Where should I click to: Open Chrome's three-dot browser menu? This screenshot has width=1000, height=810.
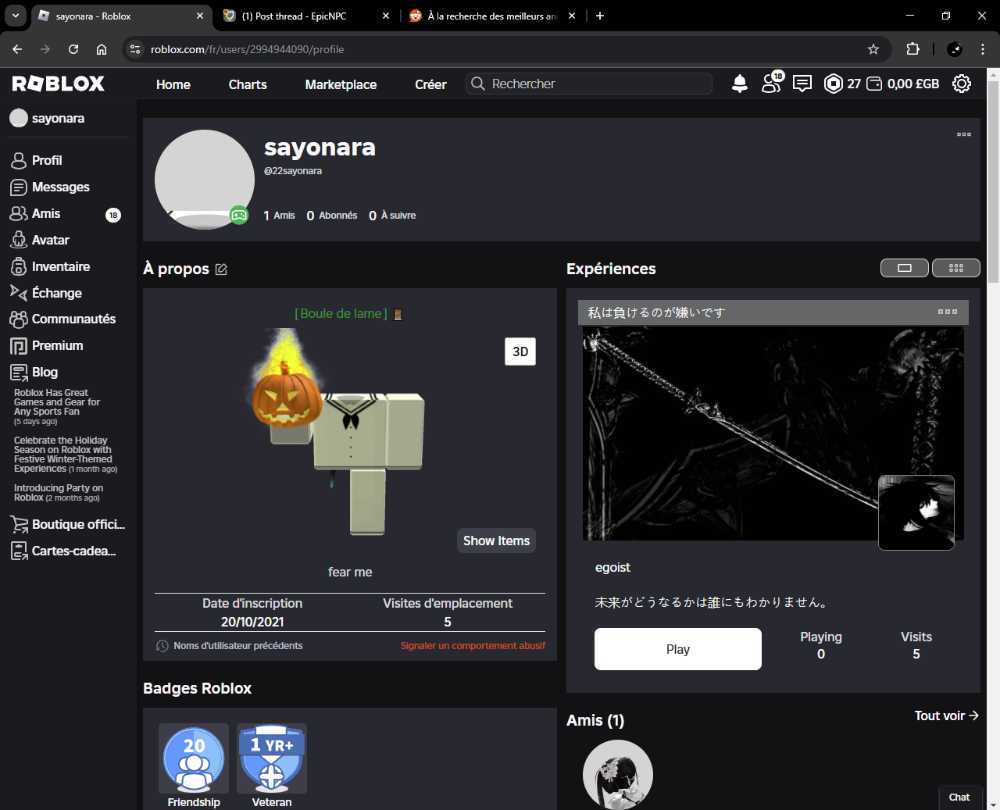(x=983, y=49)
